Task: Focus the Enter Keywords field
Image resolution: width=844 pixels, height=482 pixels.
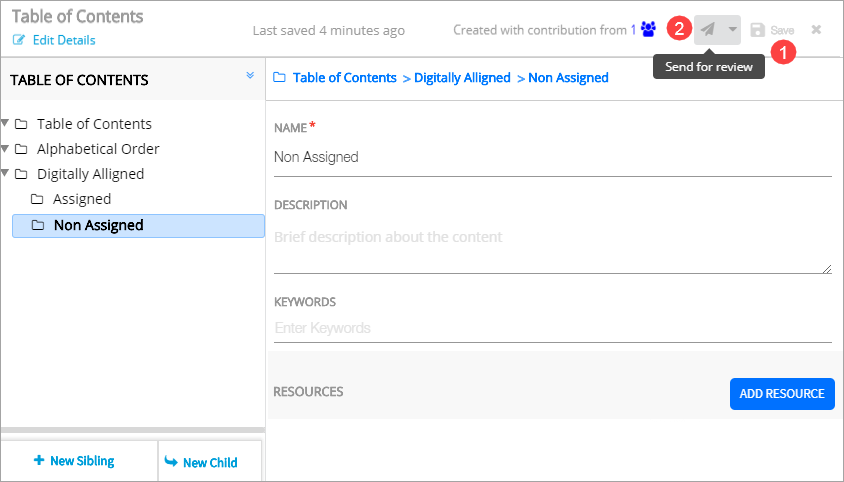Action: click(x=552, y=328)
